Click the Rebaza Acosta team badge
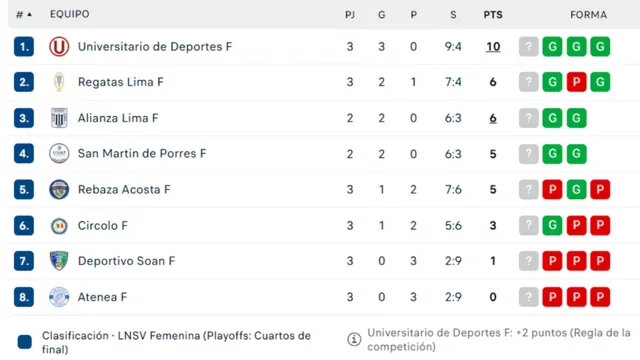This screenshot has width=640, height=360. (x=59, y=189)
